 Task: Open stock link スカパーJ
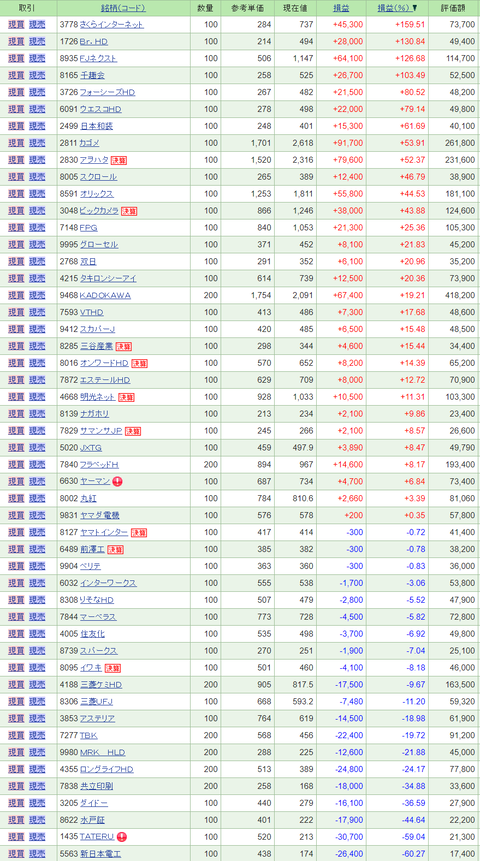click(x=97, y=329)
